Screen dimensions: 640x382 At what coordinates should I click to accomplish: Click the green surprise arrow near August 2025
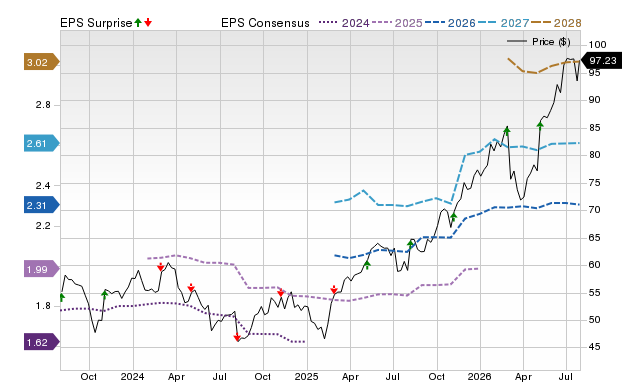[410, 244]
